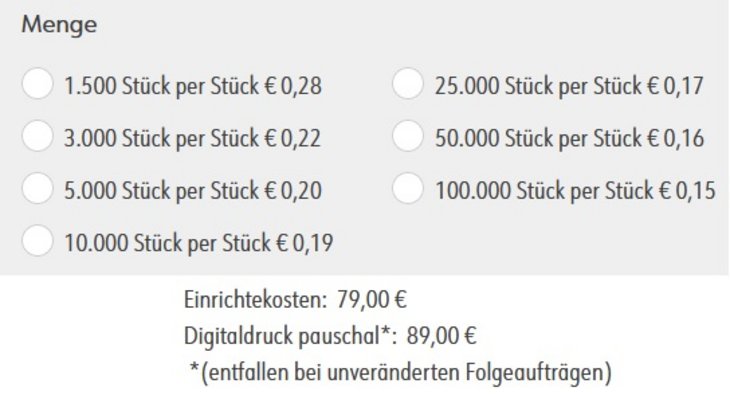Viewport: 730px width, 399px height.
Task: Click the 79,00 € setup cost amount
Action: [x=372, y=299]
